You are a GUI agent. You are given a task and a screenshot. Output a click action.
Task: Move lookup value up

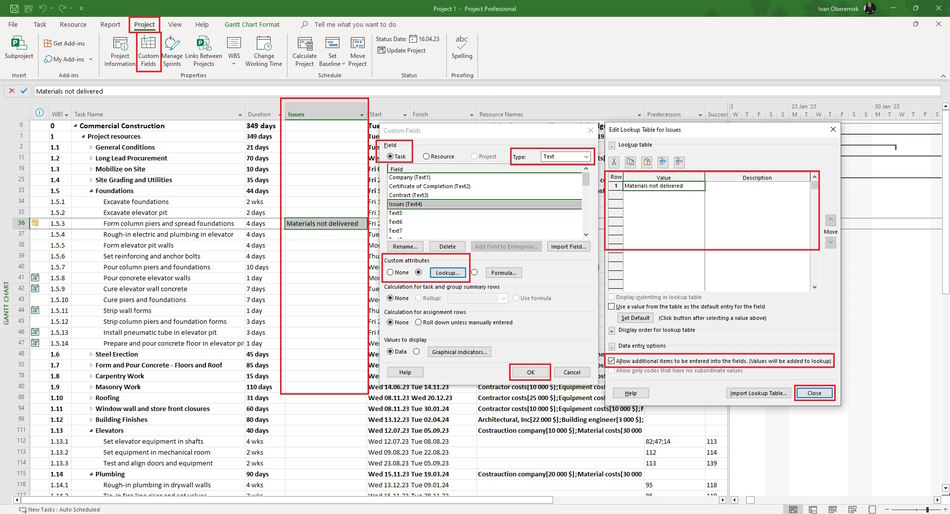(x=830, y=220)
